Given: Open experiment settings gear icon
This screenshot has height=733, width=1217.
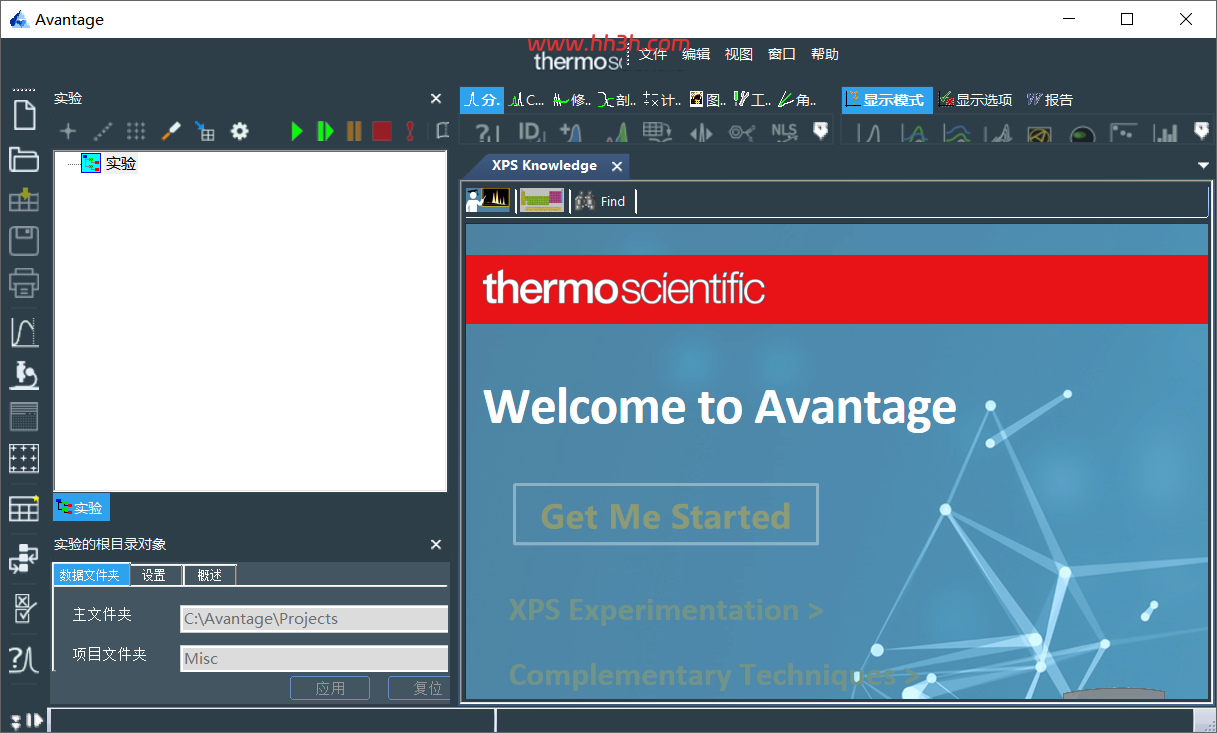Looking at the screenshot, I should pyautogui.click(x=240, y=131).
